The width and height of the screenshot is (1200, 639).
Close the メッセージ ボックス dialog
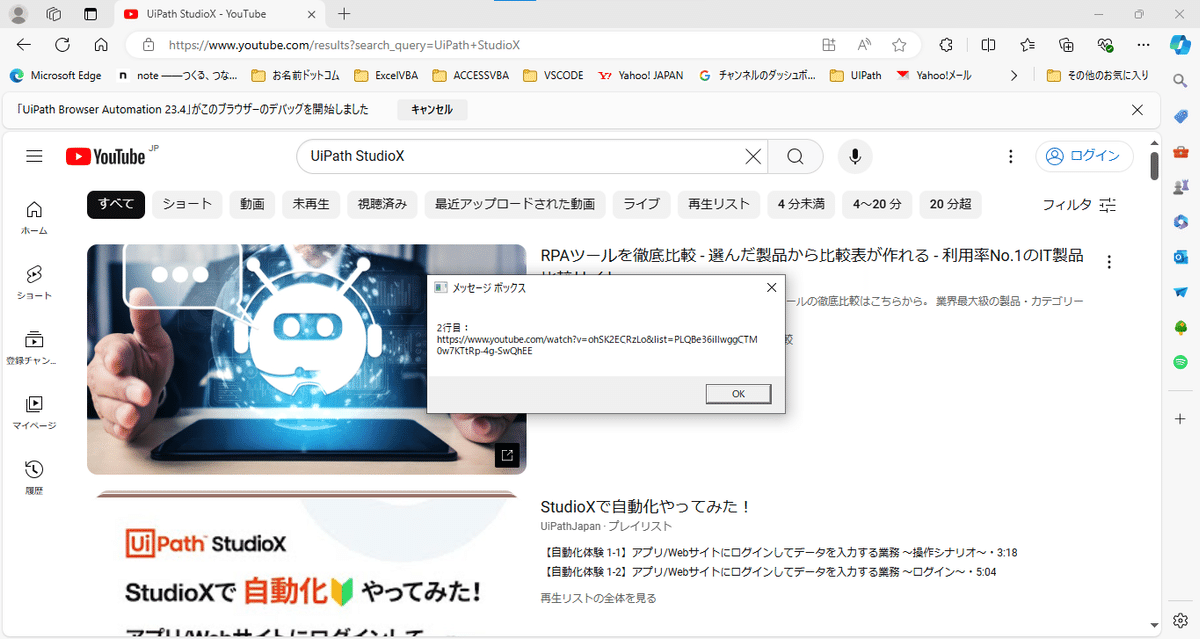(x=771, y=288)
